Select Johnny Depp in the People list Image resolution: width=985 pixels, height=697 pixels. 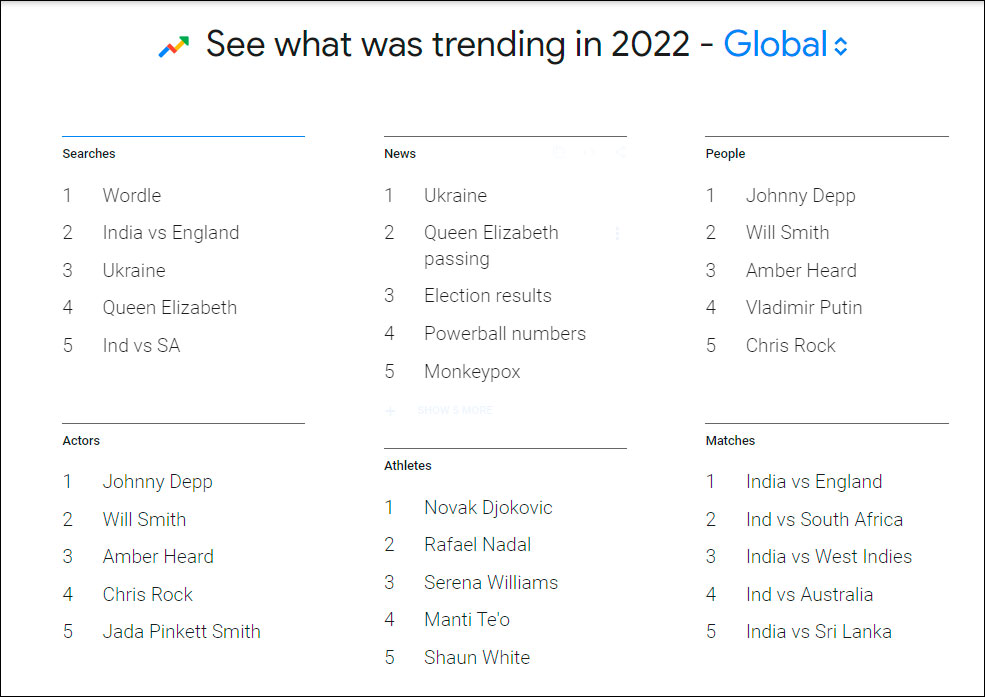coord(800,195)
